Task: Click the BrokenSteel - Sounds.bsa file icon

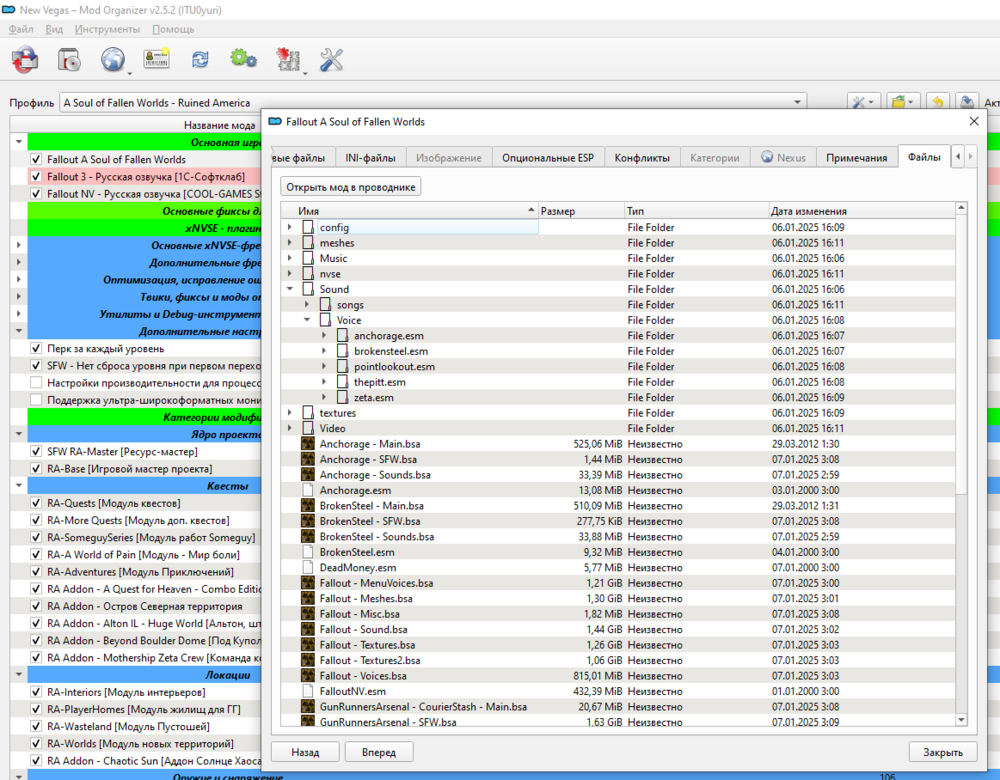Action: click(308, 536)
